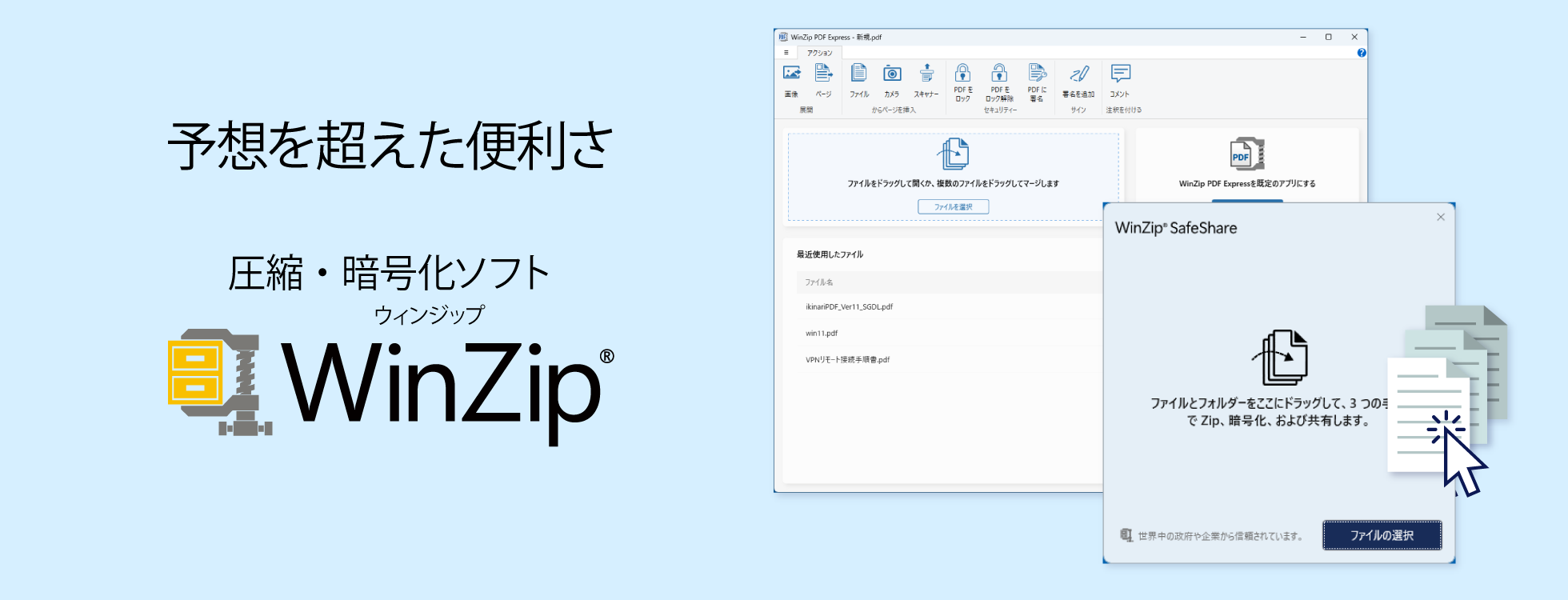Click the 画像 export icon in the ribbon
Viewport: 1568px width, 600px height.
[791, 74]
